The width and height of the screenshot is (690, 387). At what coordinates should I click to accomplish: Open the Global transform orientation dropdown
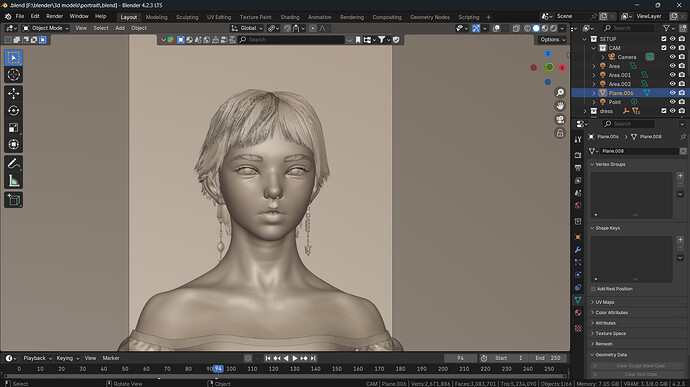pyautogui.click(x=247, y=28)
